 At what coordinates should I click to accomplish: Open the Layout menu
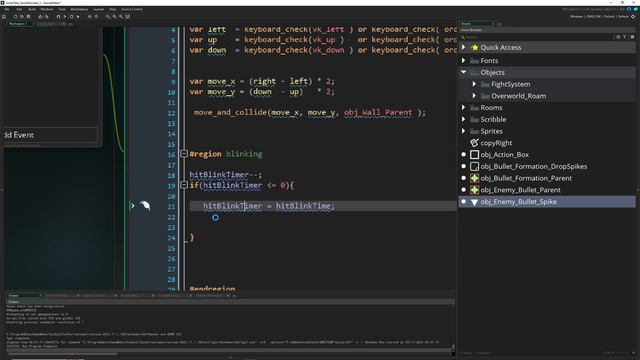tap(98, 9)
